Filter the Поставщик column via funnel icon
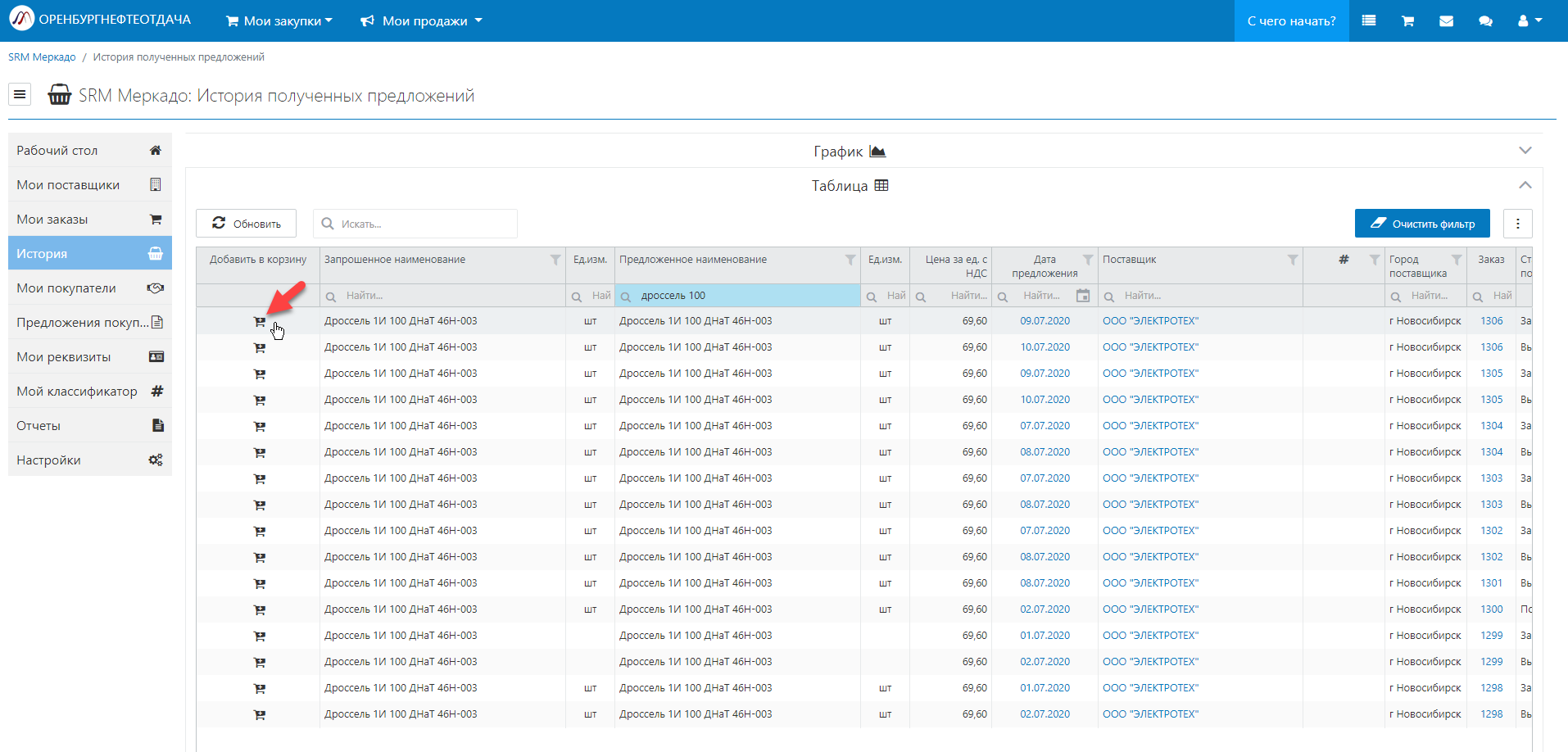The image size is (1568, 752). coord(1292,260)
